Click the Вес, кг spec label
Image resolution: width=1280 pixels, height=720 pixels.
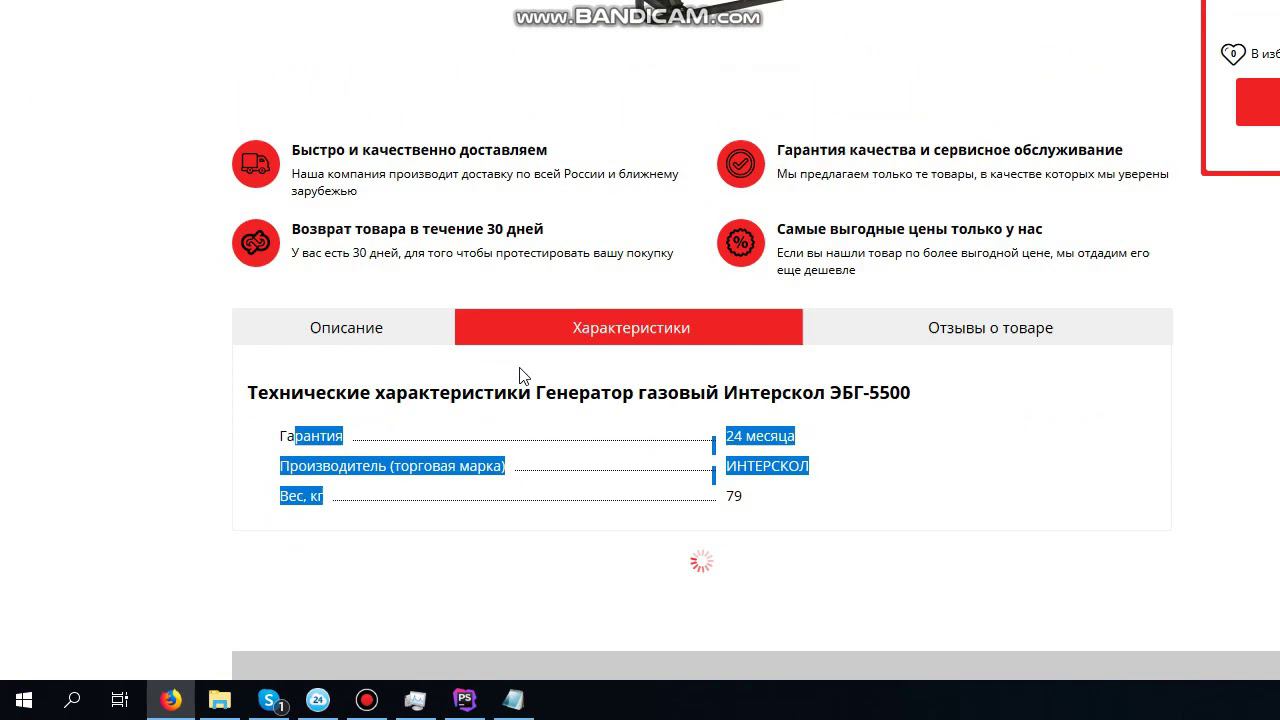[x=301, y=496]
